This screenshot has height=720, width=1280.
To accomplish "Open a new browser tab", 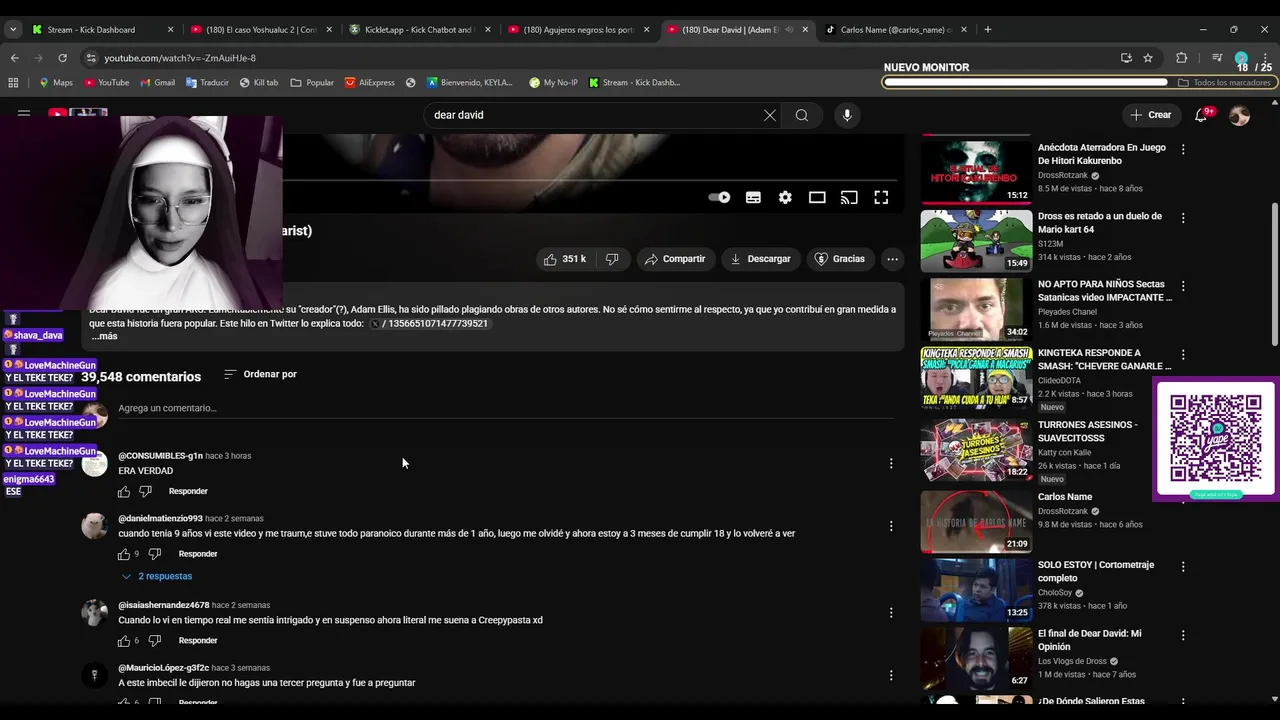I will 988,30.
